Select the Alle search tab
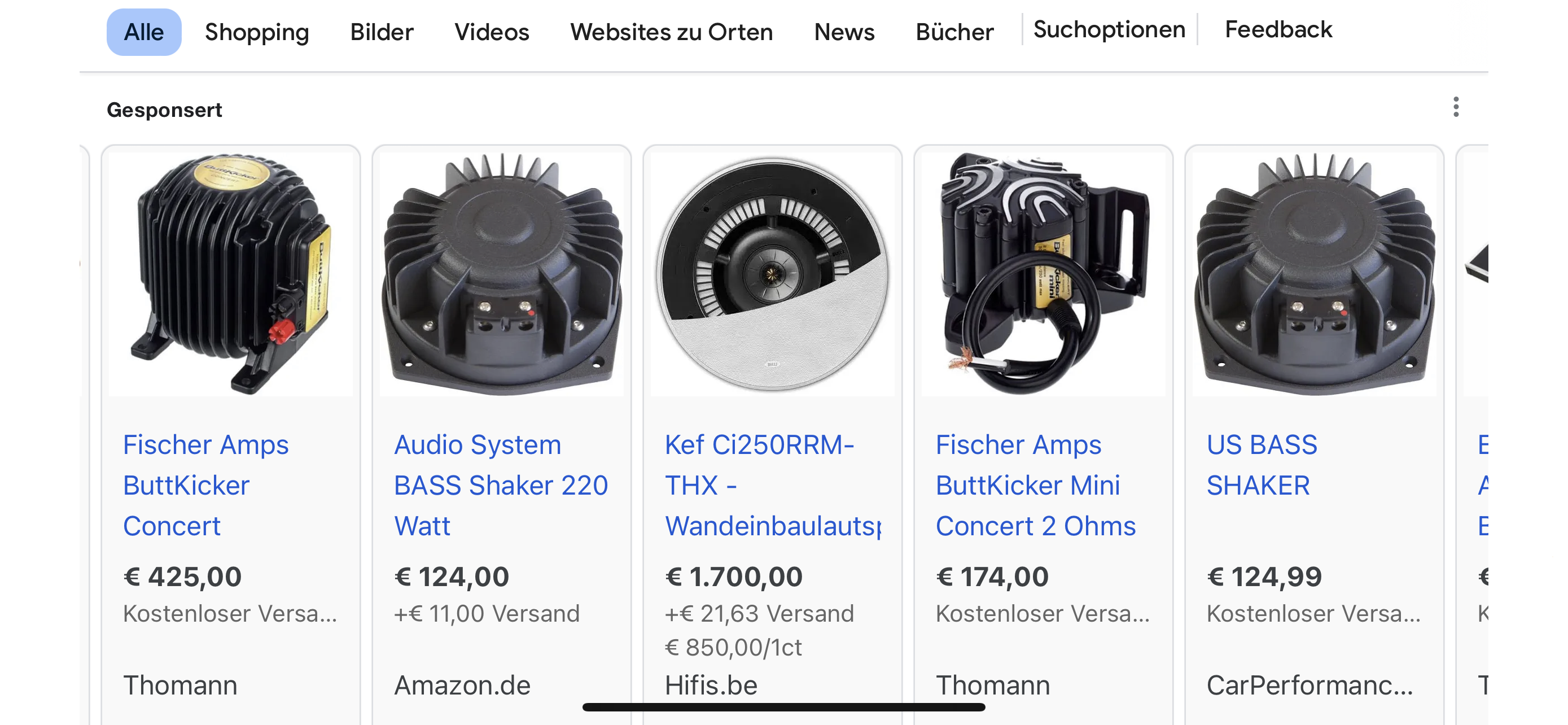 coord(144,32)
